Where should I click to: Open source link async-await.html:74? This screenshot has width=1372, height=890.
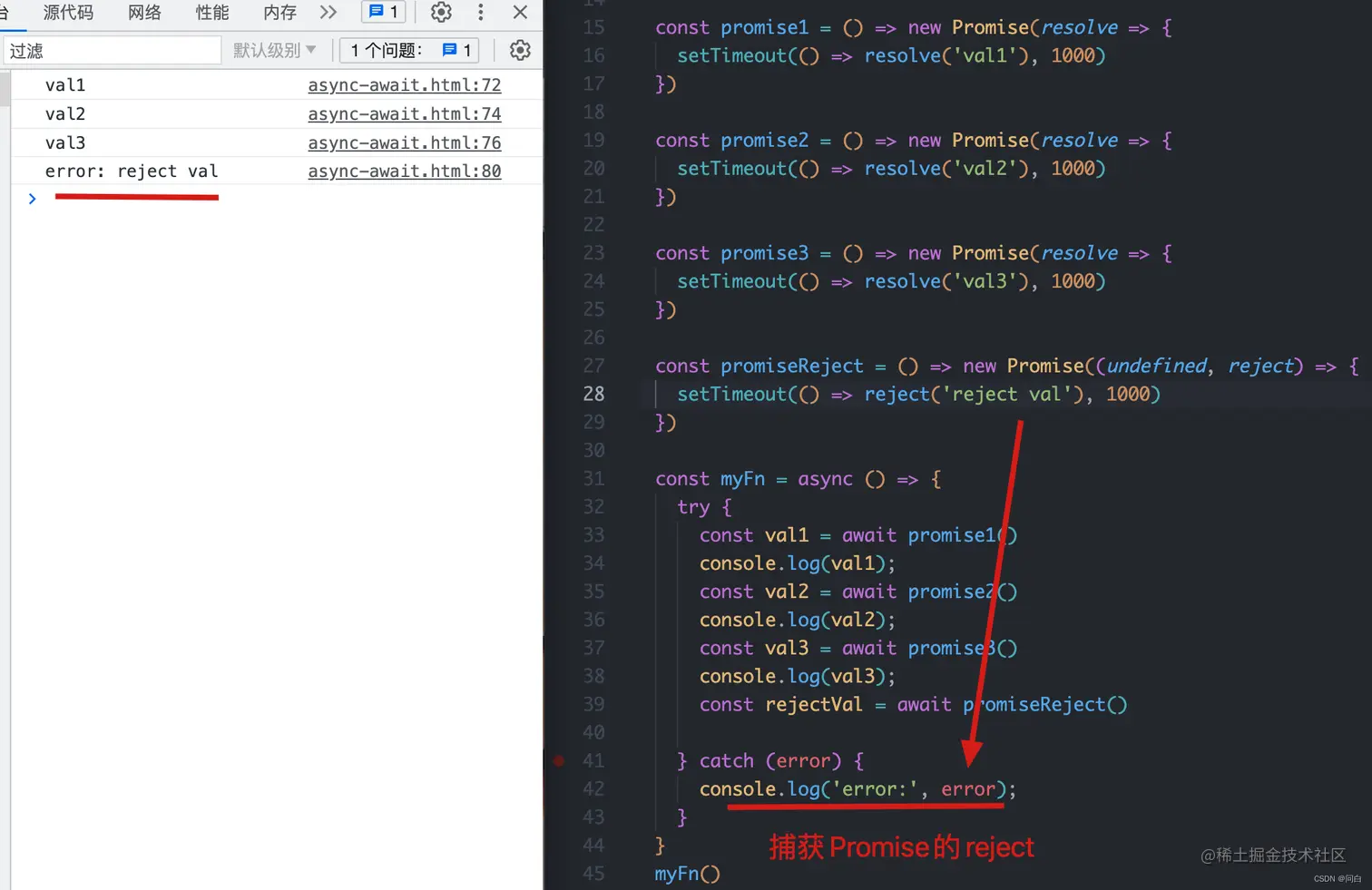coord(405,114)
